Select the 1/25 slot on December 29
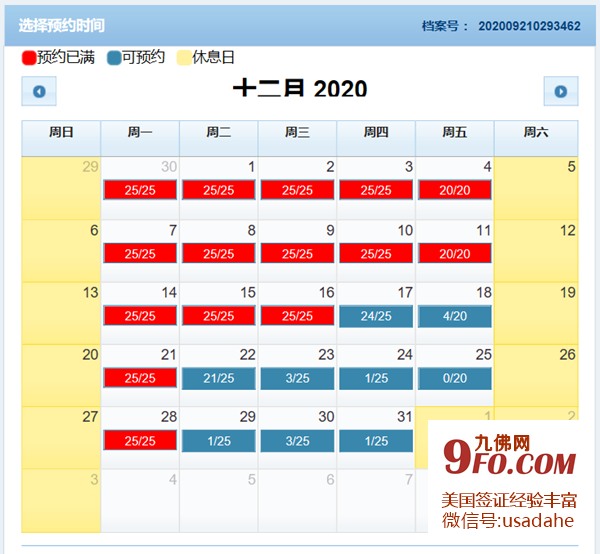The image size is (600, 554). (219, 441)
